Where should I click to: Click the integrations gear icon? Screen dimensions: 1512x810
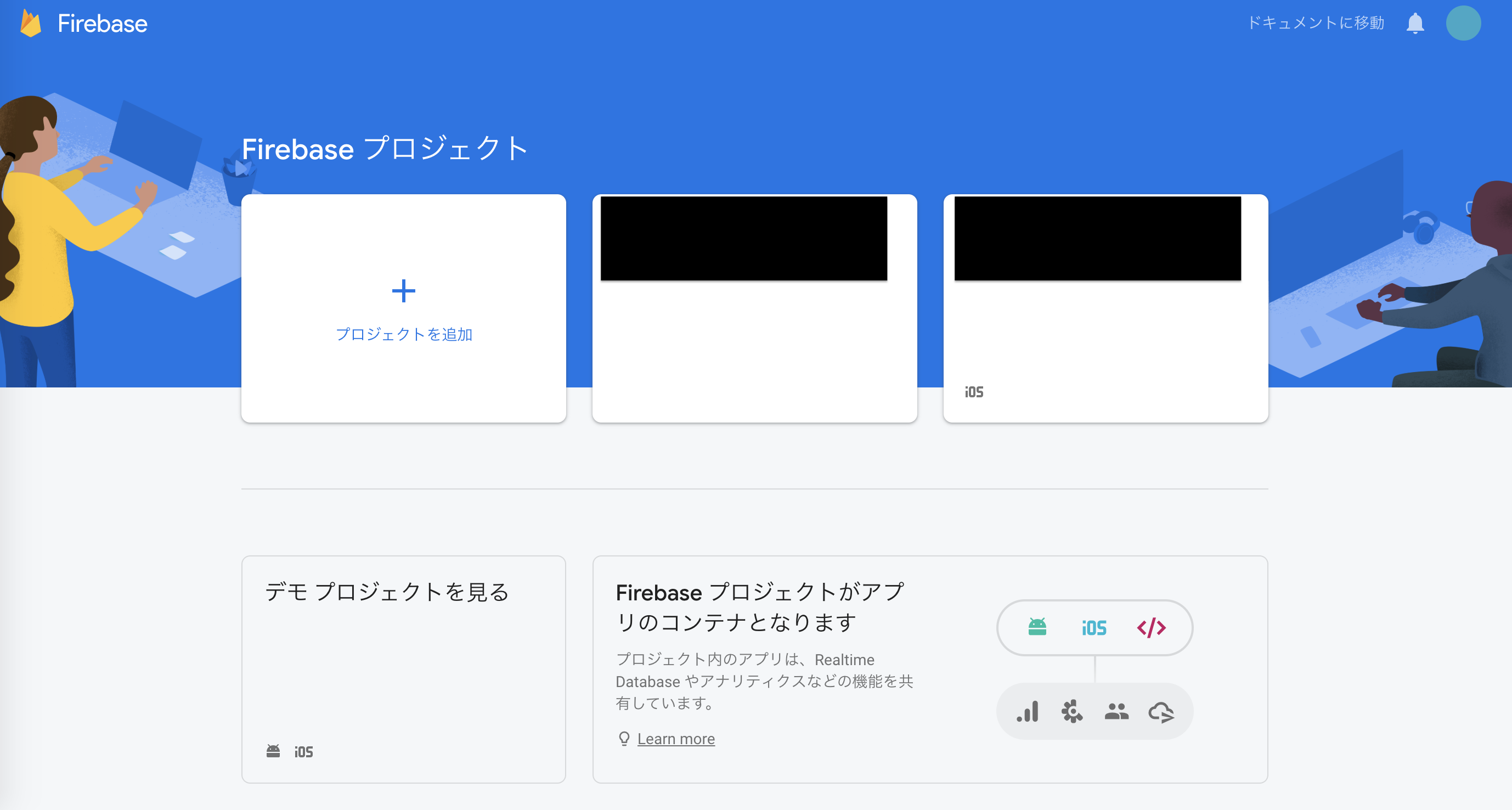[1072, 711]
